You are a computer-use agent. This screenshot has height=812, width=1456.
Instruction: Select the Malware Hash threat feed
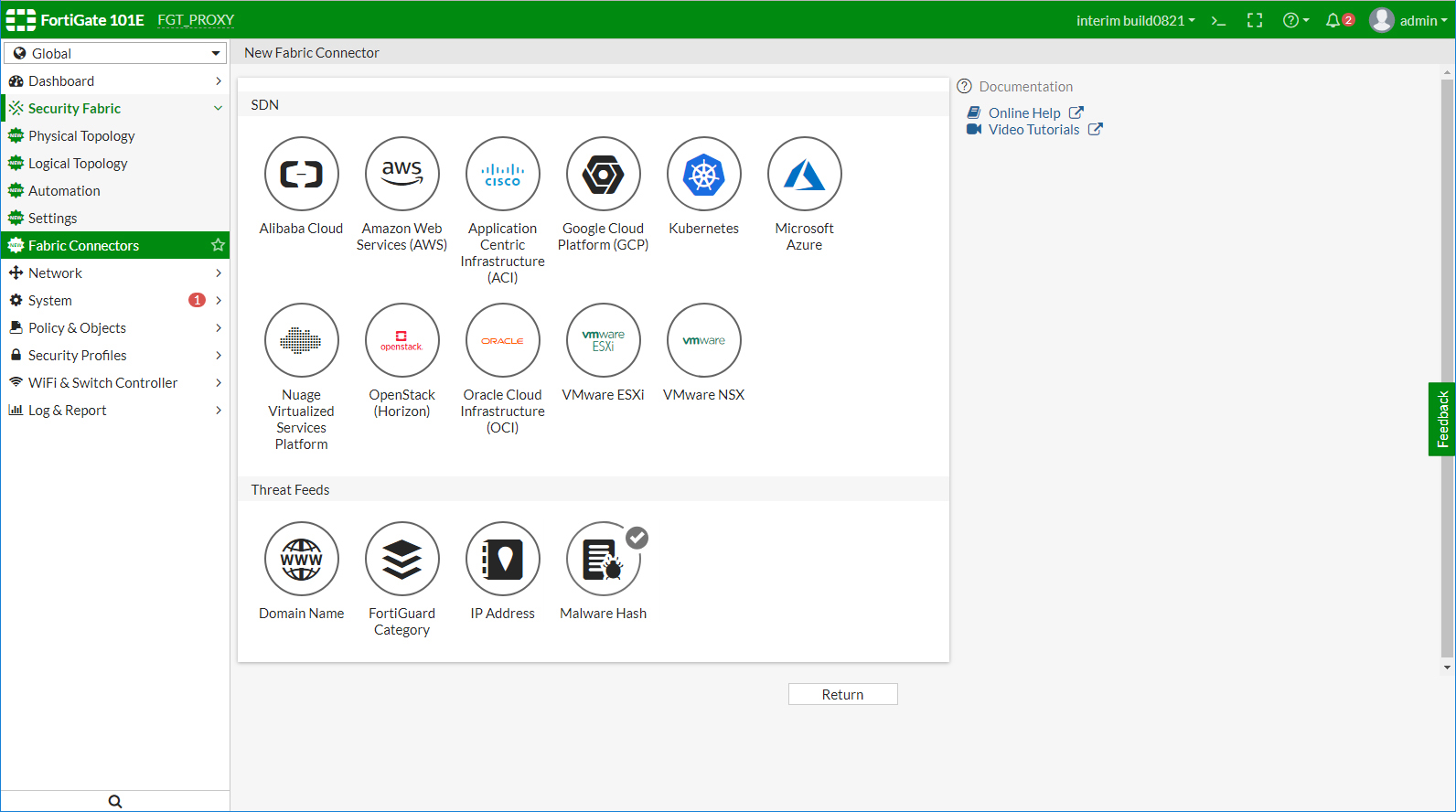pyautogui.click(x=604, y=559)
